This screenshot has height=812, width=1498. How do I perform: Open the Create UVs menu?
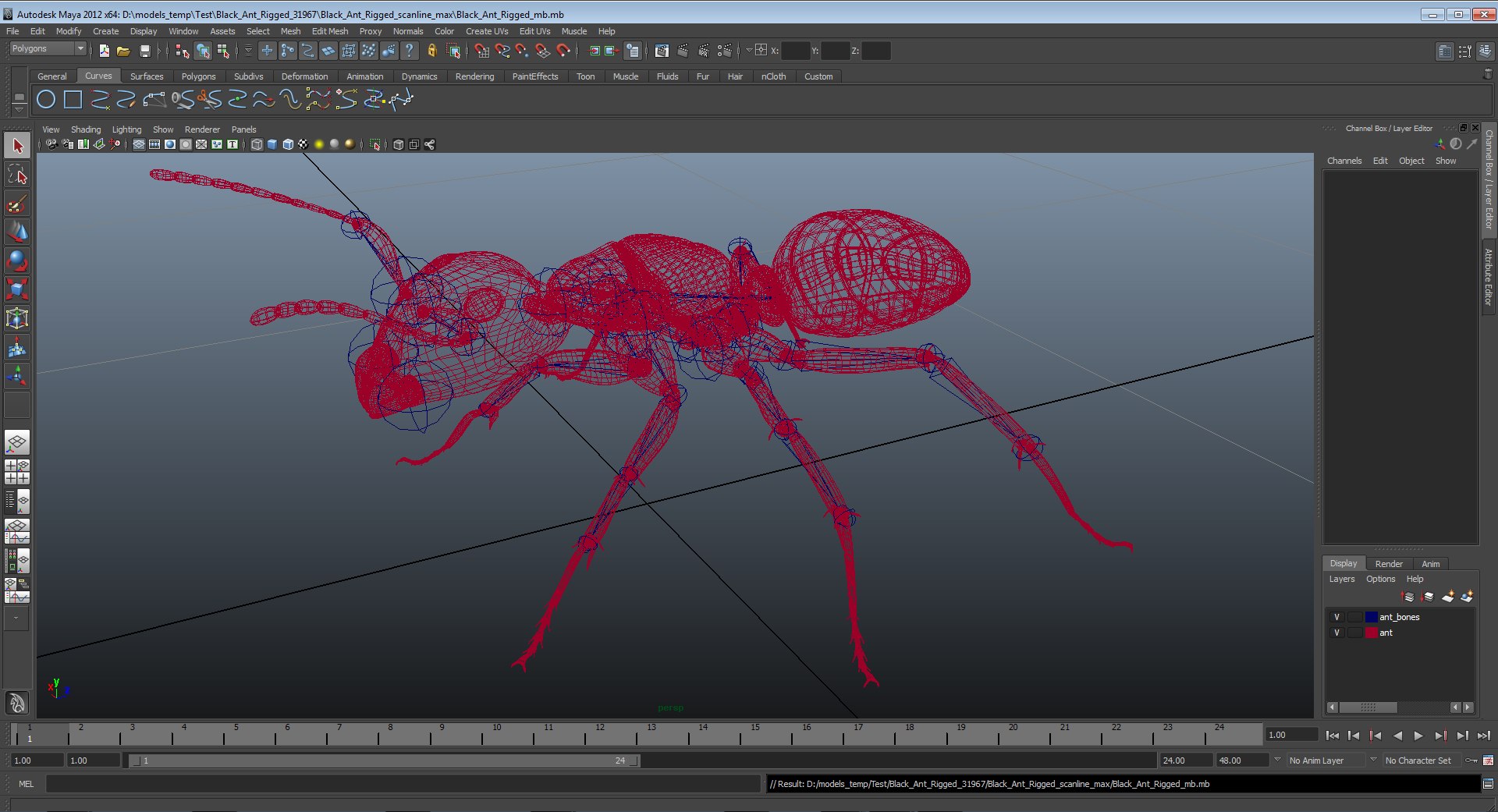coord(486,31)
